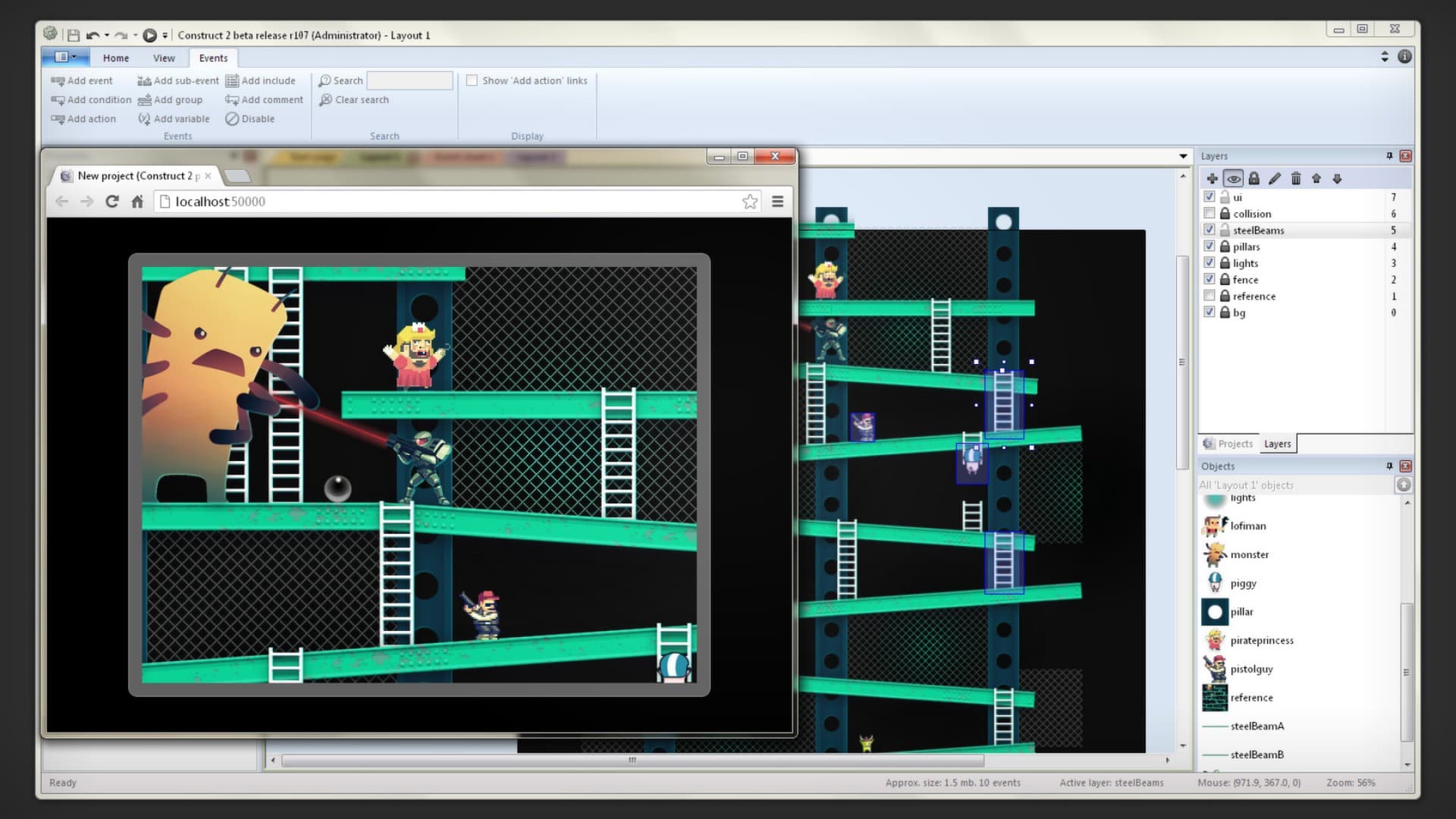Click the layer visibility eye icon
This screenshot has height=819, width=1456.
click(x=1233, y=178)
